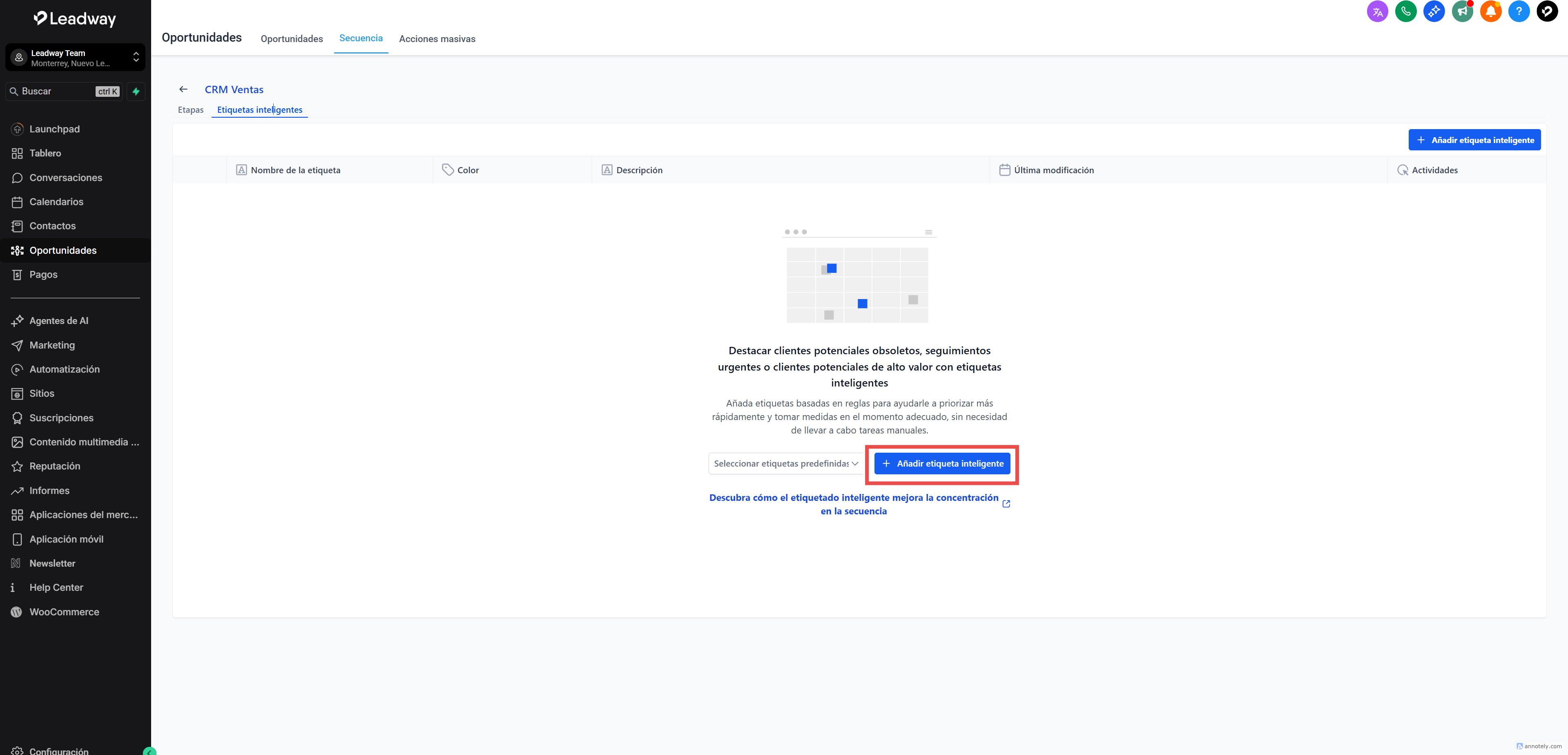1568x755 pixels.
Task: Click top-right Añadir etiqueta inteligente button
Action: tap(1474, 140)
